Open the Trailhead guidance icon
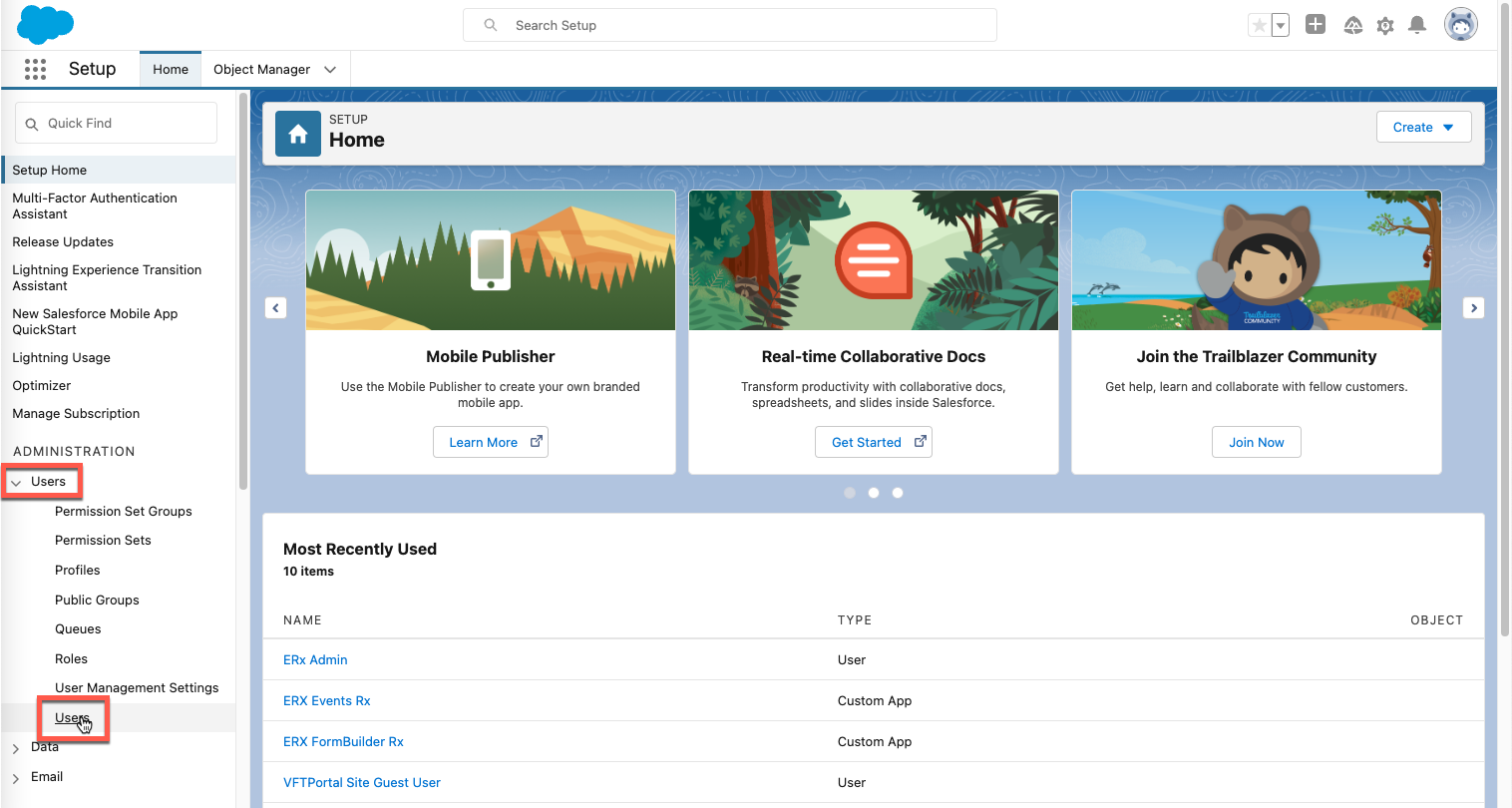Screen dimensions: 1512x808 1352,26
